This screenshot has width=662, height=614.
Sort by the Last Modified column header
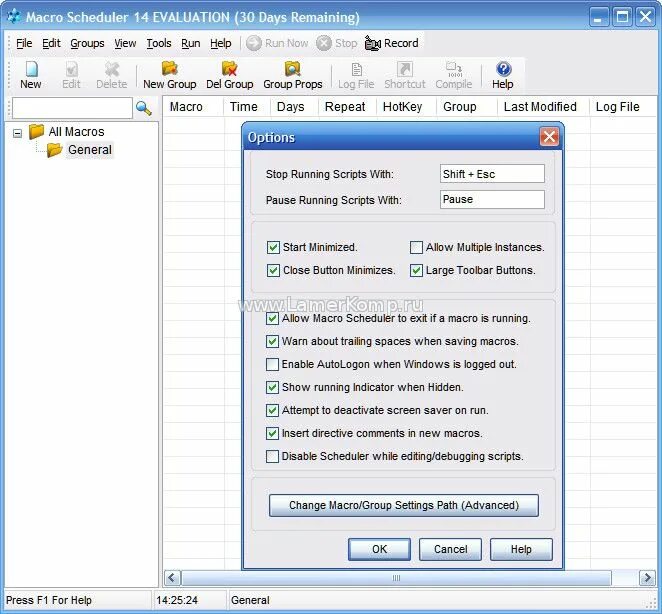coord(543,106)
